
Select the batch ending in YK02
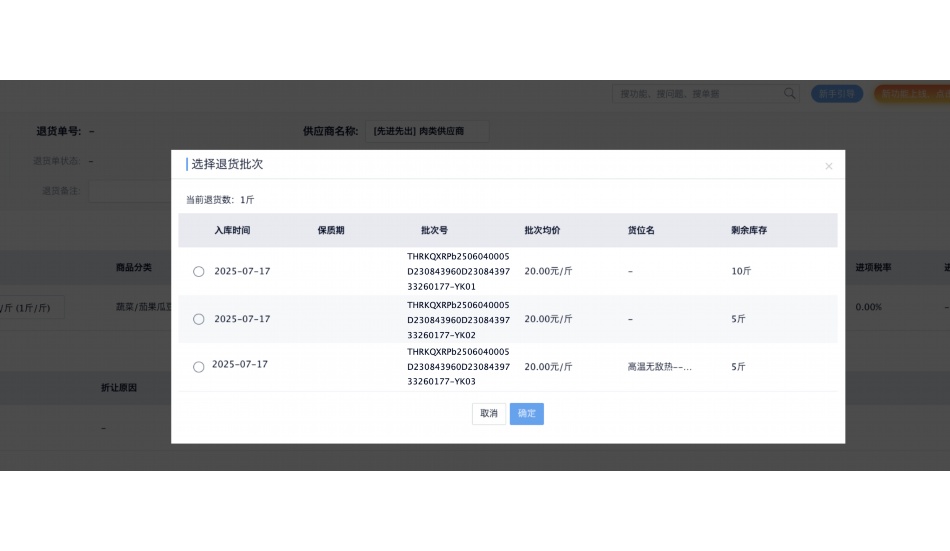tap(199, 319)
